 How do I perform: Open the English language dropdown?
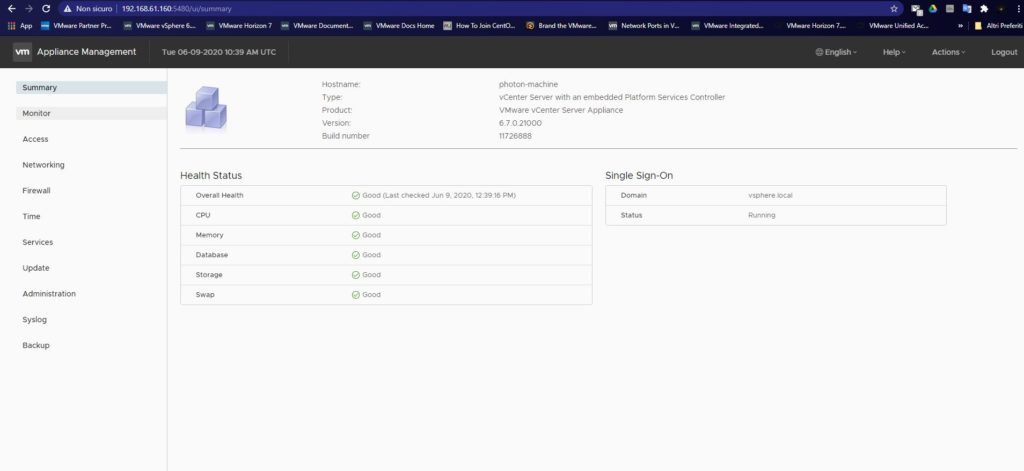[836, 52]
